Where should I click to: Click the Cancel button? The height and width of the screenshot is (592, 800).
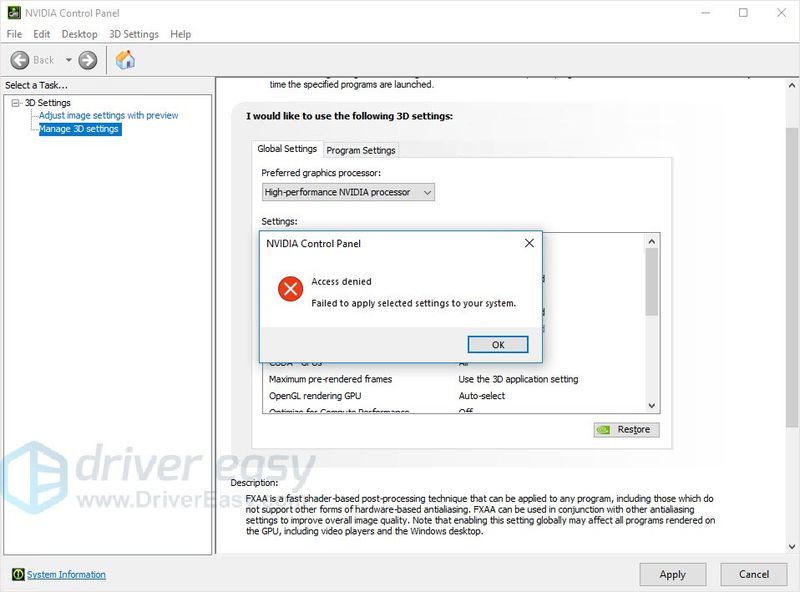tap(754, 575)
